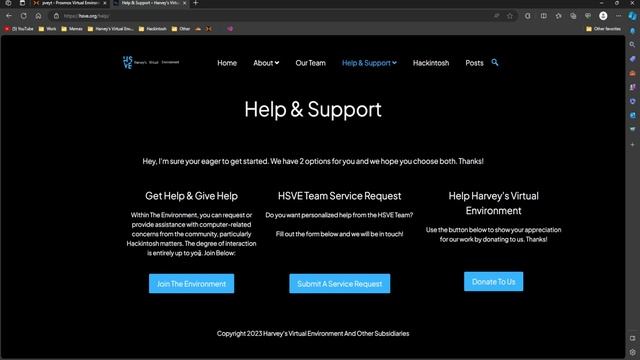Screen dimensions: 640x360
Task: Open tab actions menu icon
Action: [22, 3]
